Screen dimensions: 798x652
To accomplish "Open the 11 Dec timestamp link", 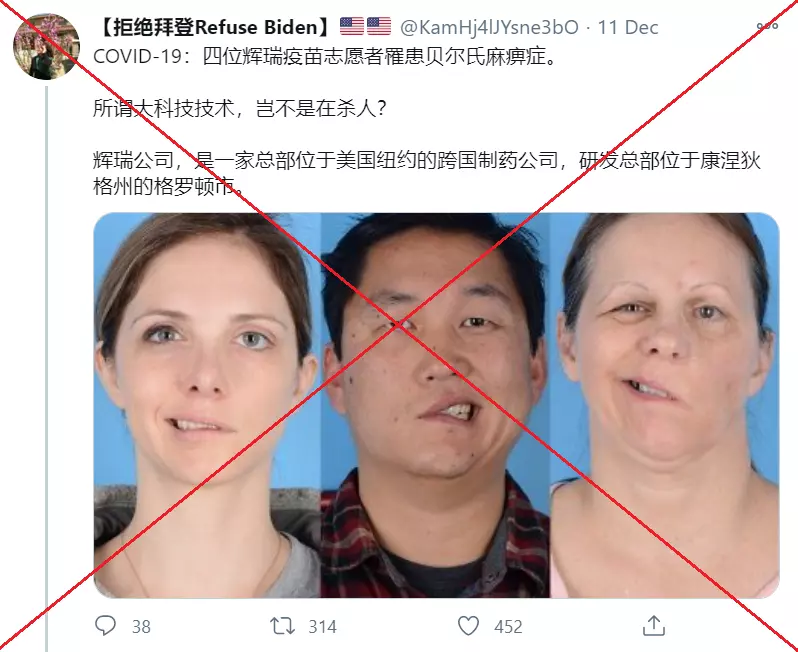I will tap(628, 27).
